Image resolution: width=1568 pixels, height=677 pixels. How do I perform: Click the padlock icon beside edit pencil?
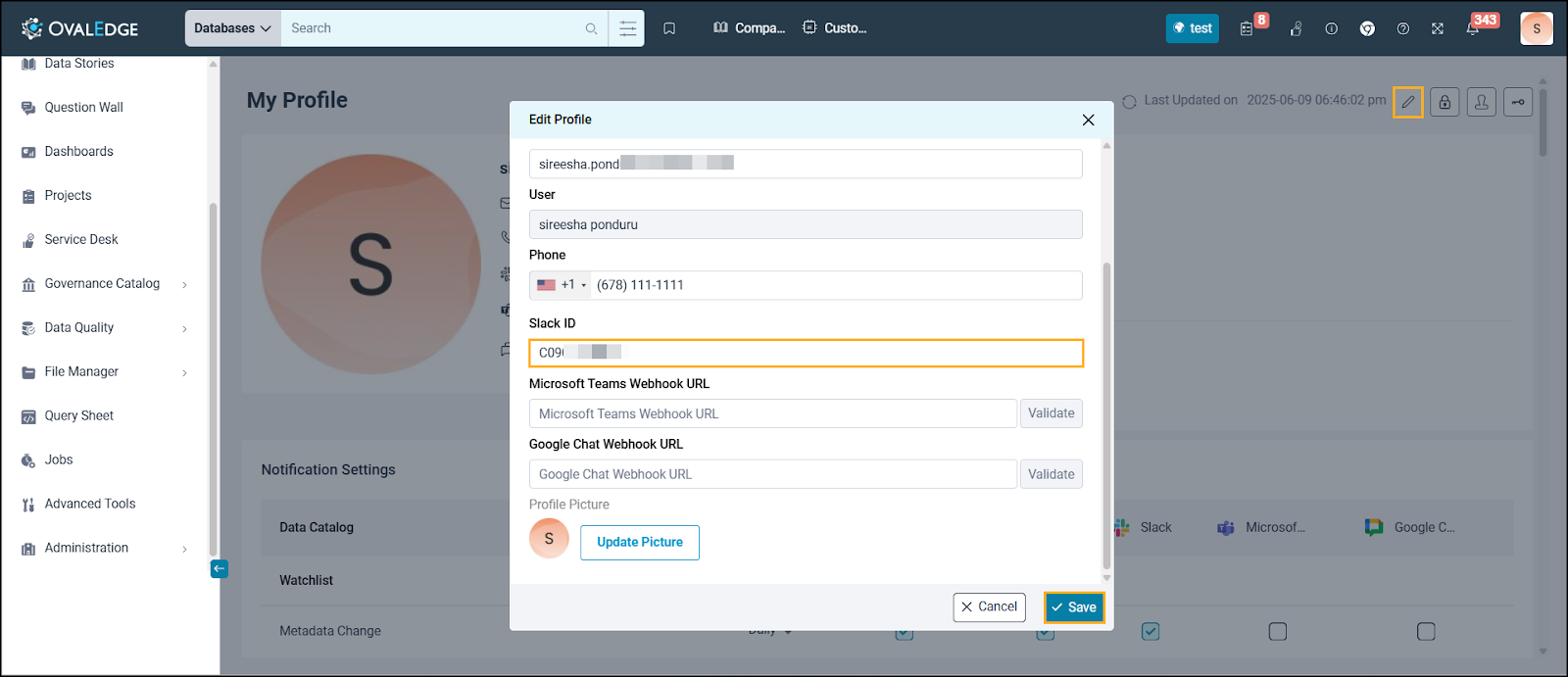[1445, 102]
